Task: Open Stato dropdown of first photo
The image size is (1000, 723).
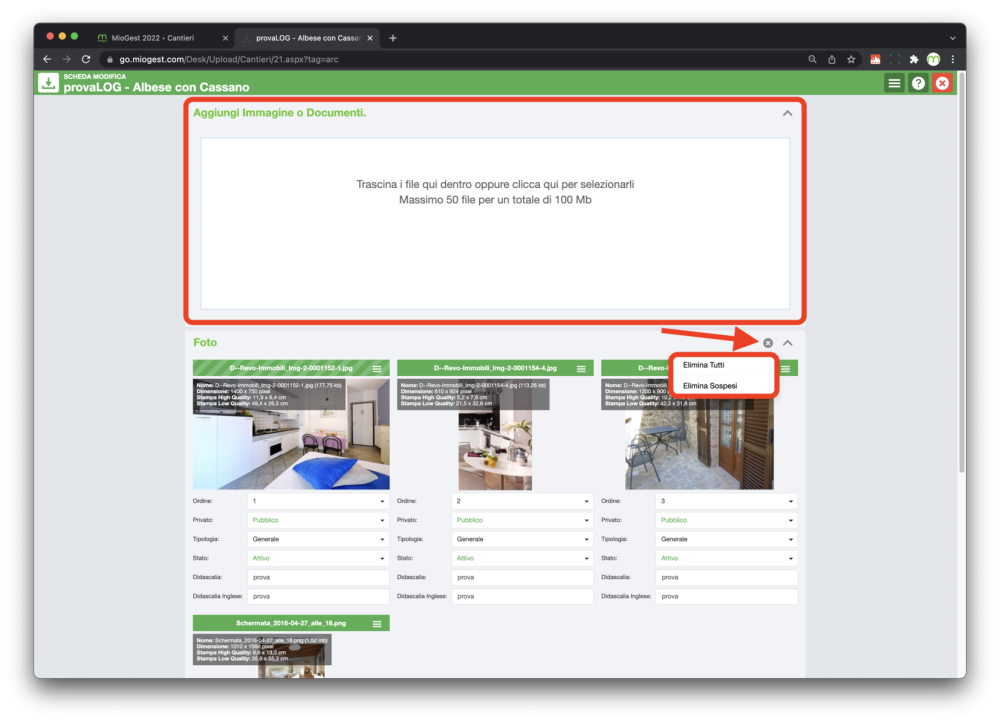Action: pyautogui.click(x=318, y=559)
